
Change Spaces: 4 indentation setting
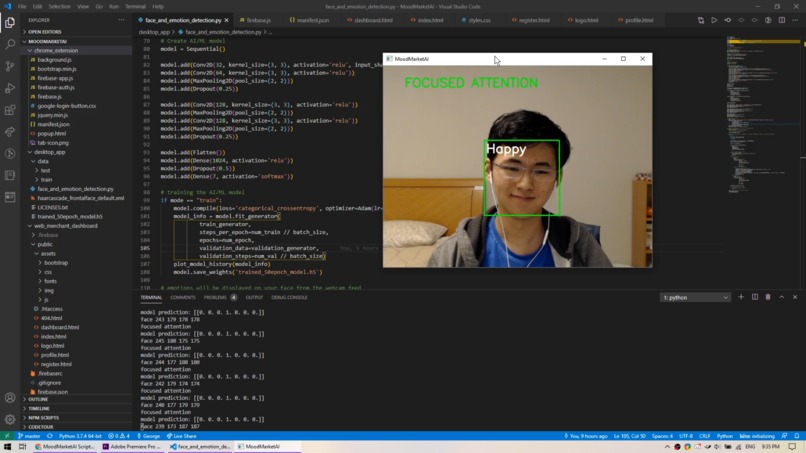click(x=662, y=436)
